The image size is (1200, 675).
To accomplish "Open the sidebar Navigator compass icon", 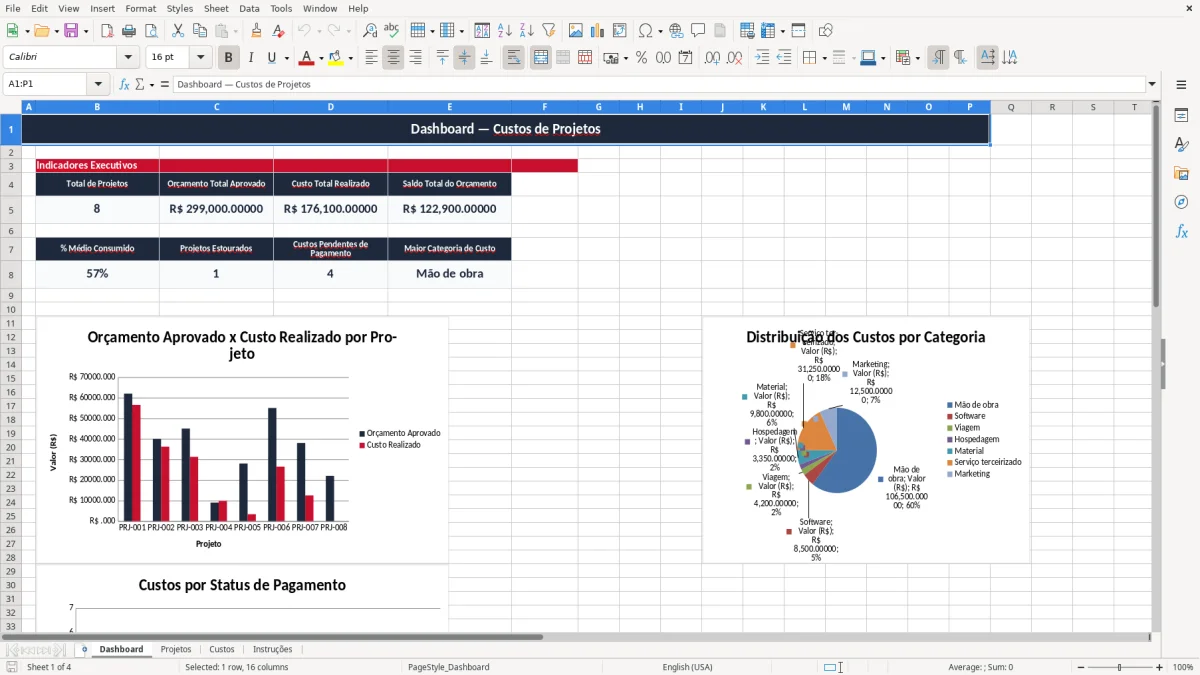I will [1181, 202].
